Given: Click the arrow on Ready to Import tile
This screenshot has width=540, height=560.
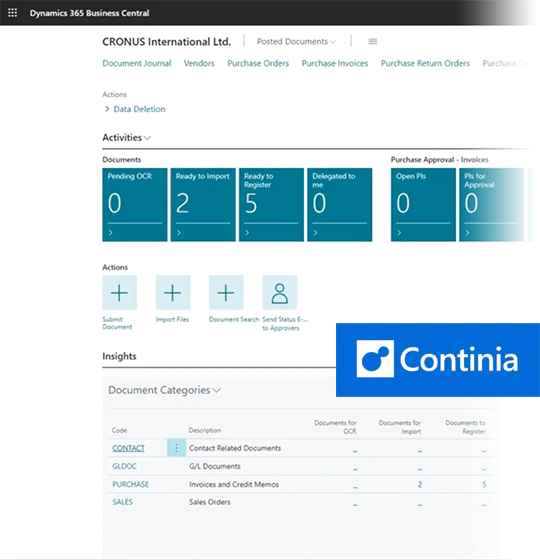Looking at the screenshot, I should tap(179, 233).
